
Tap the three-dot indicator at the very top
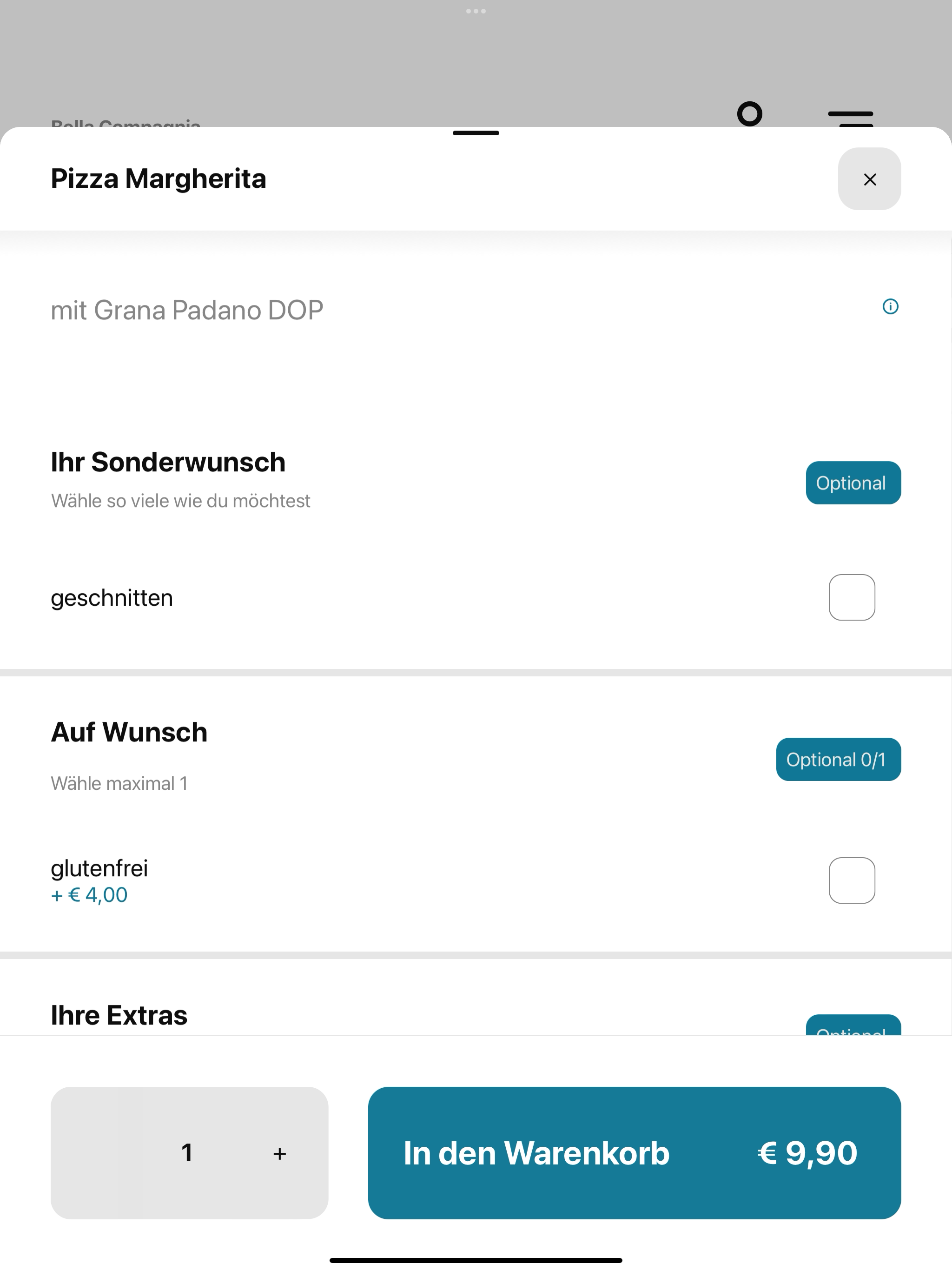pyautogui.click(x=476, y=11)
